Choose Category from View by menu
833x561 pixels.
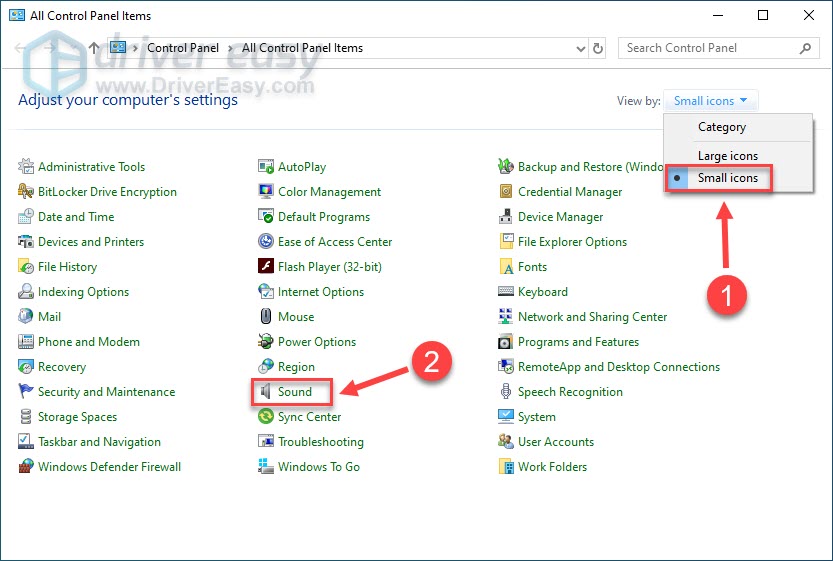coord(722,127)
